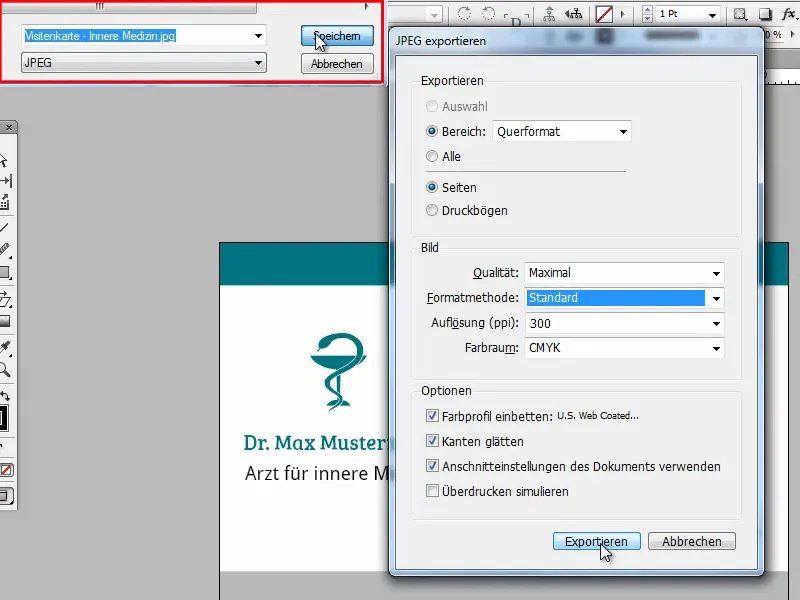
Task: Select the Gradient Feather tool
Action: [5, 321]
